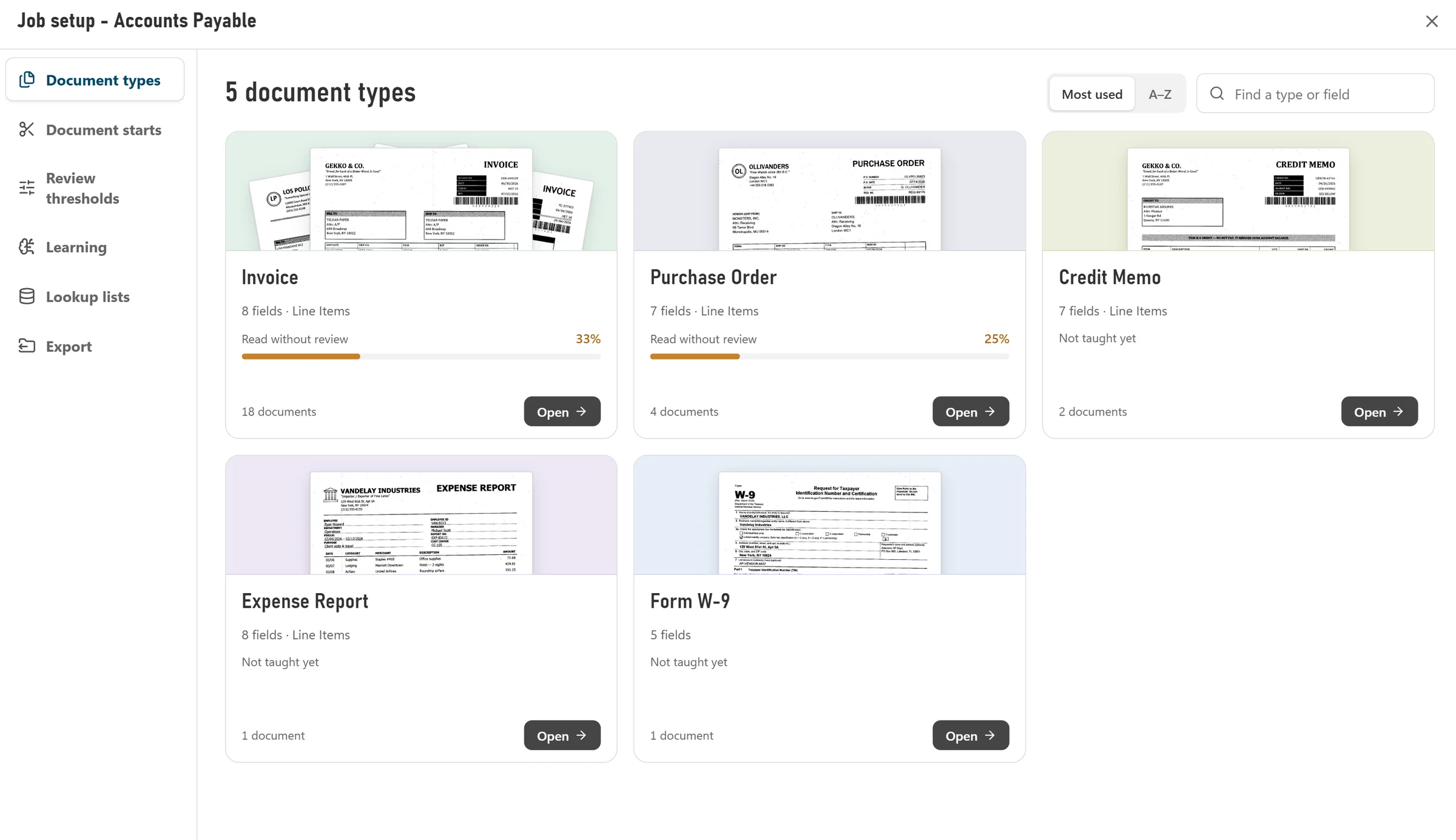Click Purchase Order read-without-review progress bar
Viewport: 1456px width, 840px height.
(x=829, y=357)
